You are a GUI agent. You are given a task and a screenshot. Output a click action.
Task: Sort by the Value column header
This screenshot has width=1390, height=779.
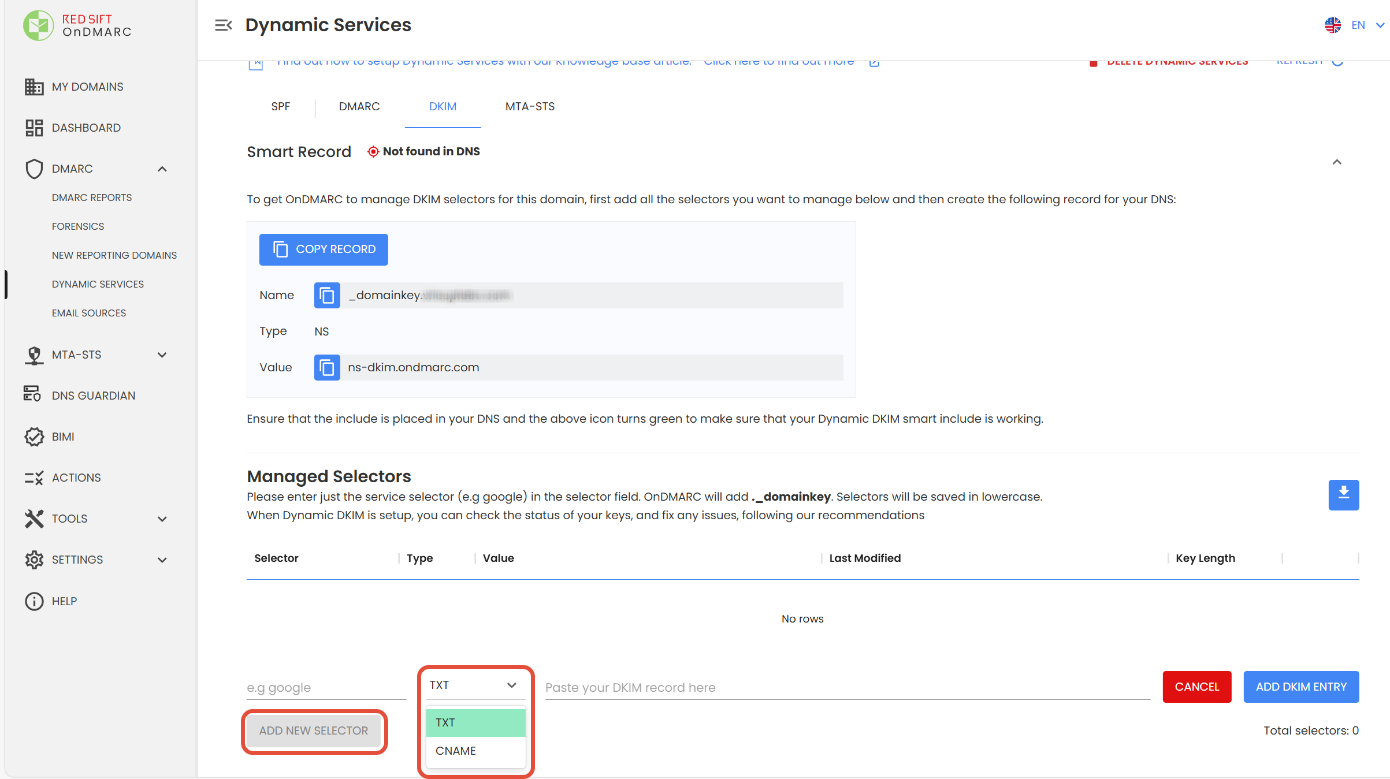click(498, 558)
